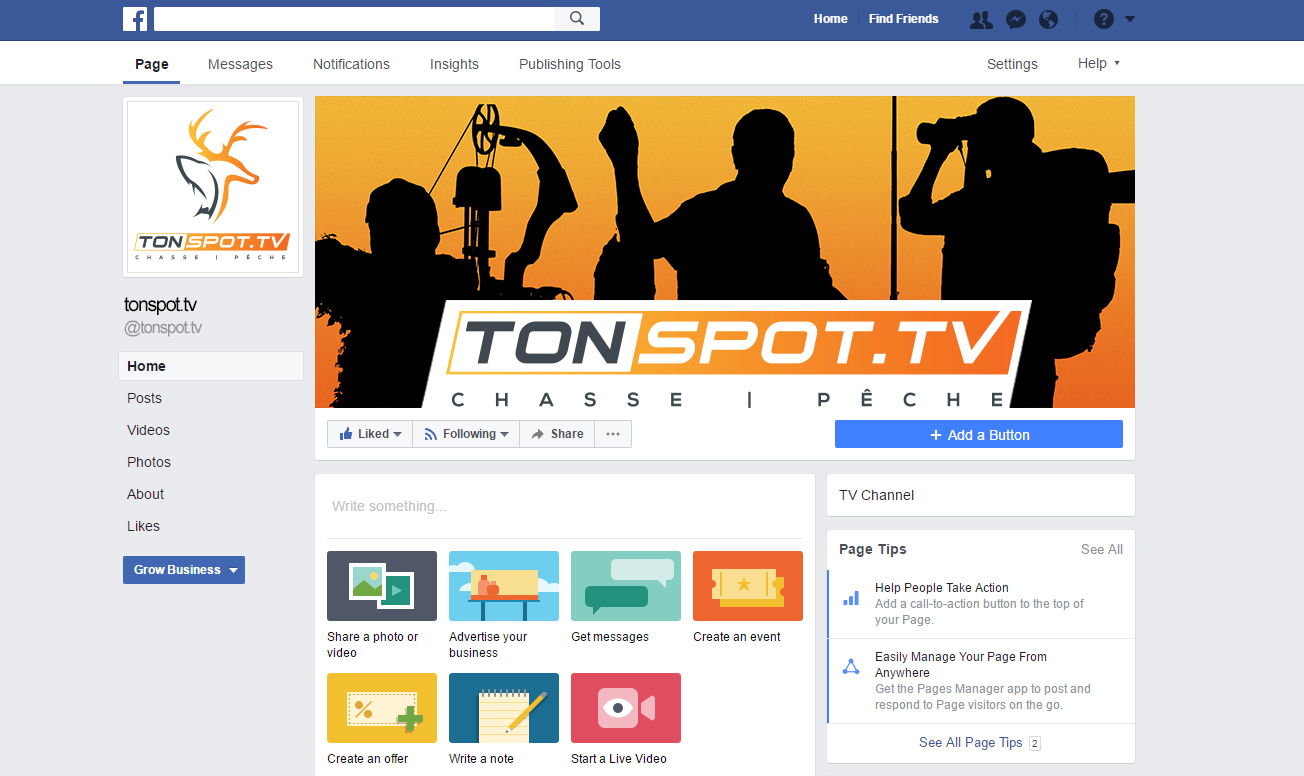The width and height of the screenshot is (1304, 776).
Task: Click the TONSPOT.TV cover photo
Action: tap(725, 252)
